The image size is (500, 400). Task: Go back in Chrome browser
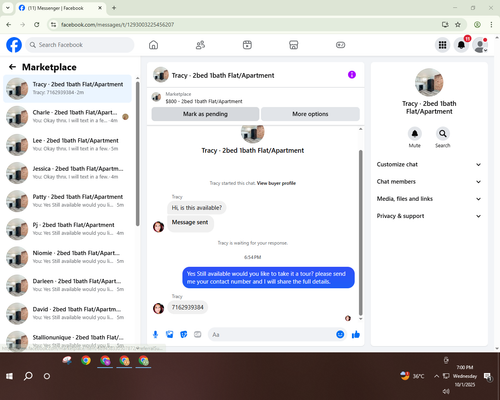[x=9, y=24]
